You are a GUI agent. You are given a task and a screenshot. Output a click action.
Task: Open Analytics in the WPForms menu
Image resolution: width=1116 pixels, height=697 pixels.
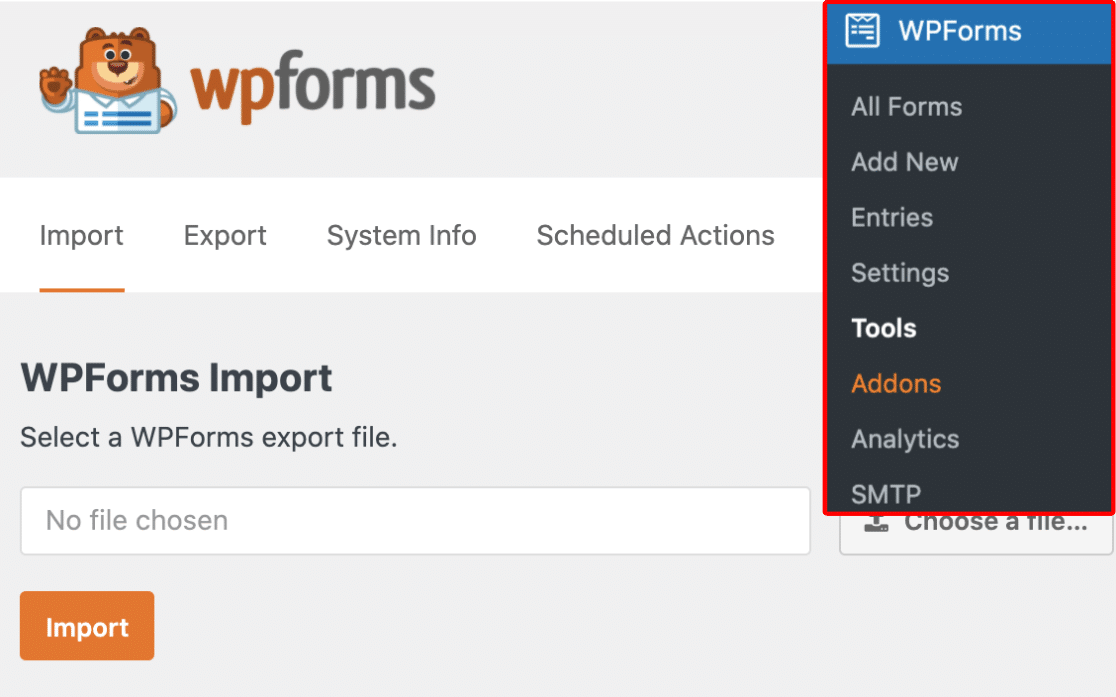tap(905, 439)
